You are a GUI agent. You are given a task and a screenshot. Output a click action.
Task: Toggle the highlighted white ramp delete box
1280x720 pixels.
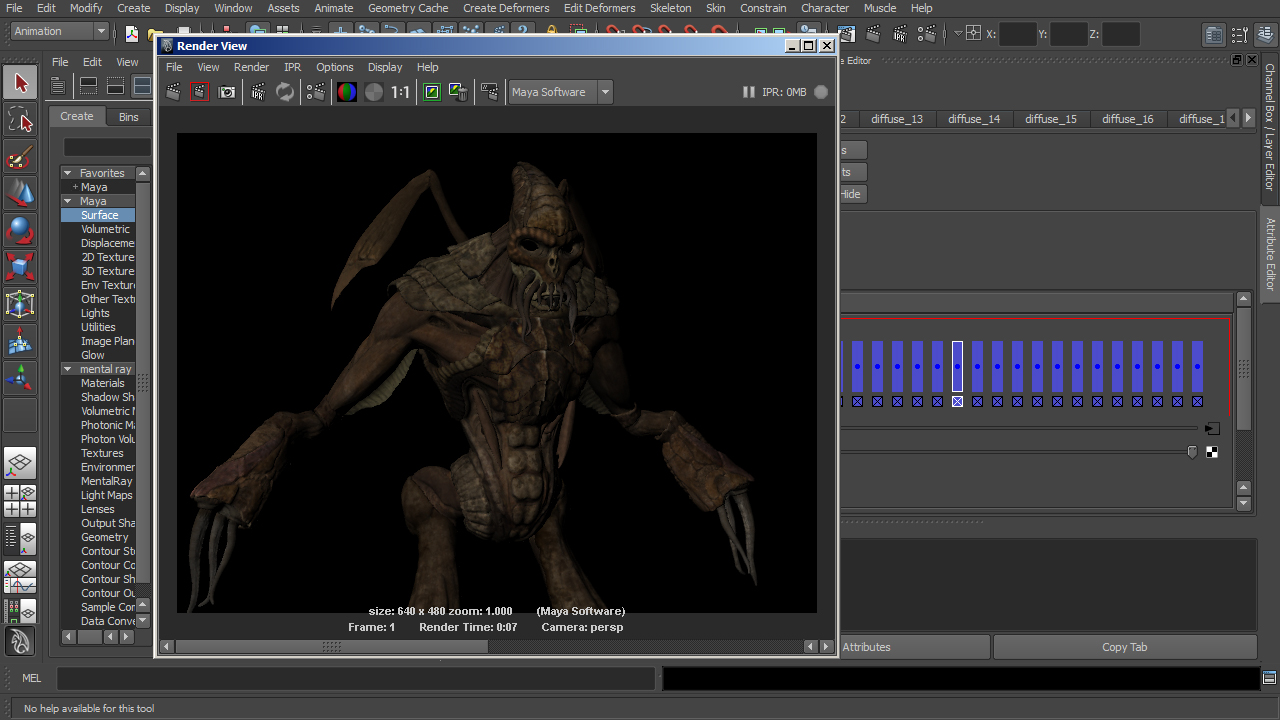(x=957, y=401)
